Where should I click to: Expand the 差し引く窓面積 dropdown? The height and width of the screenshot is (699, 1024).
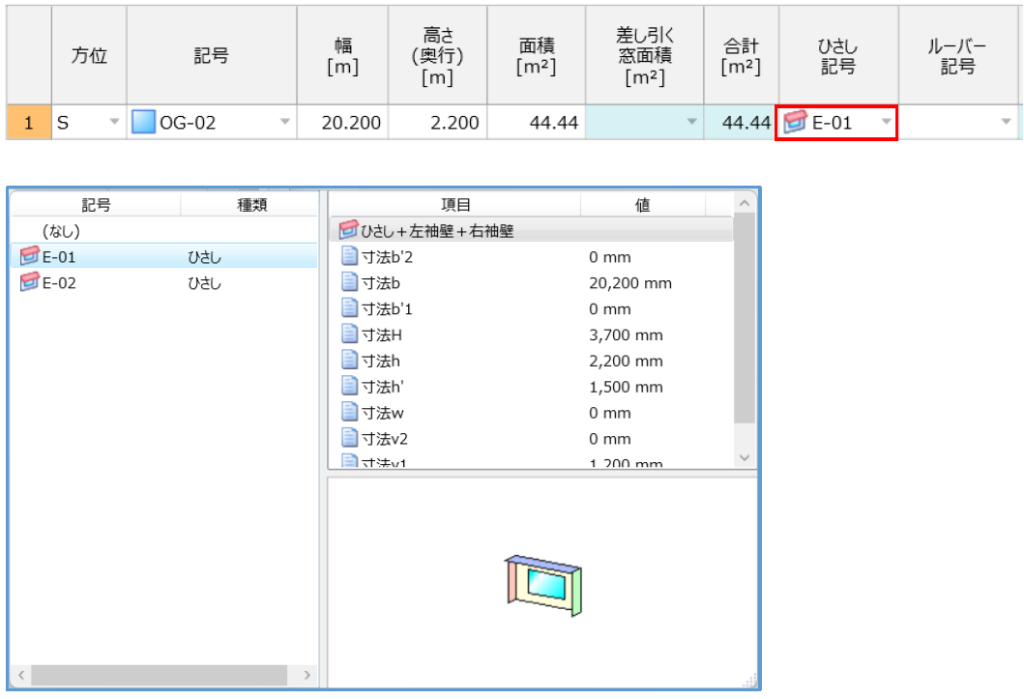691,123
